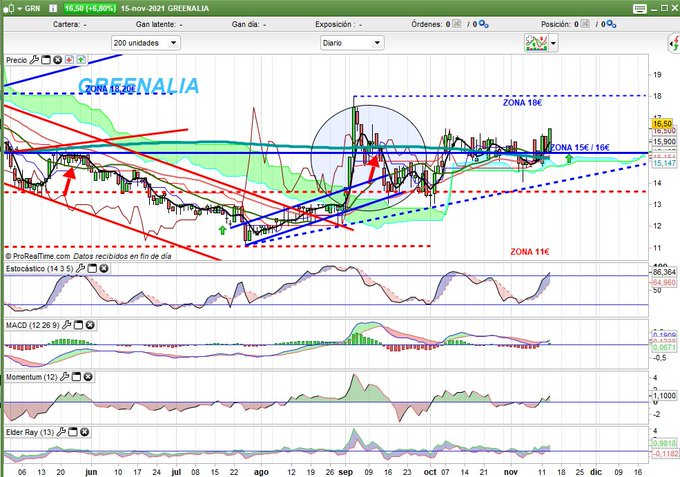Image resolution: width=680 pixels, height=477 pixels.
Task: Click the automatic orders gears icon in Órdenes
Action: click(484, 25)
